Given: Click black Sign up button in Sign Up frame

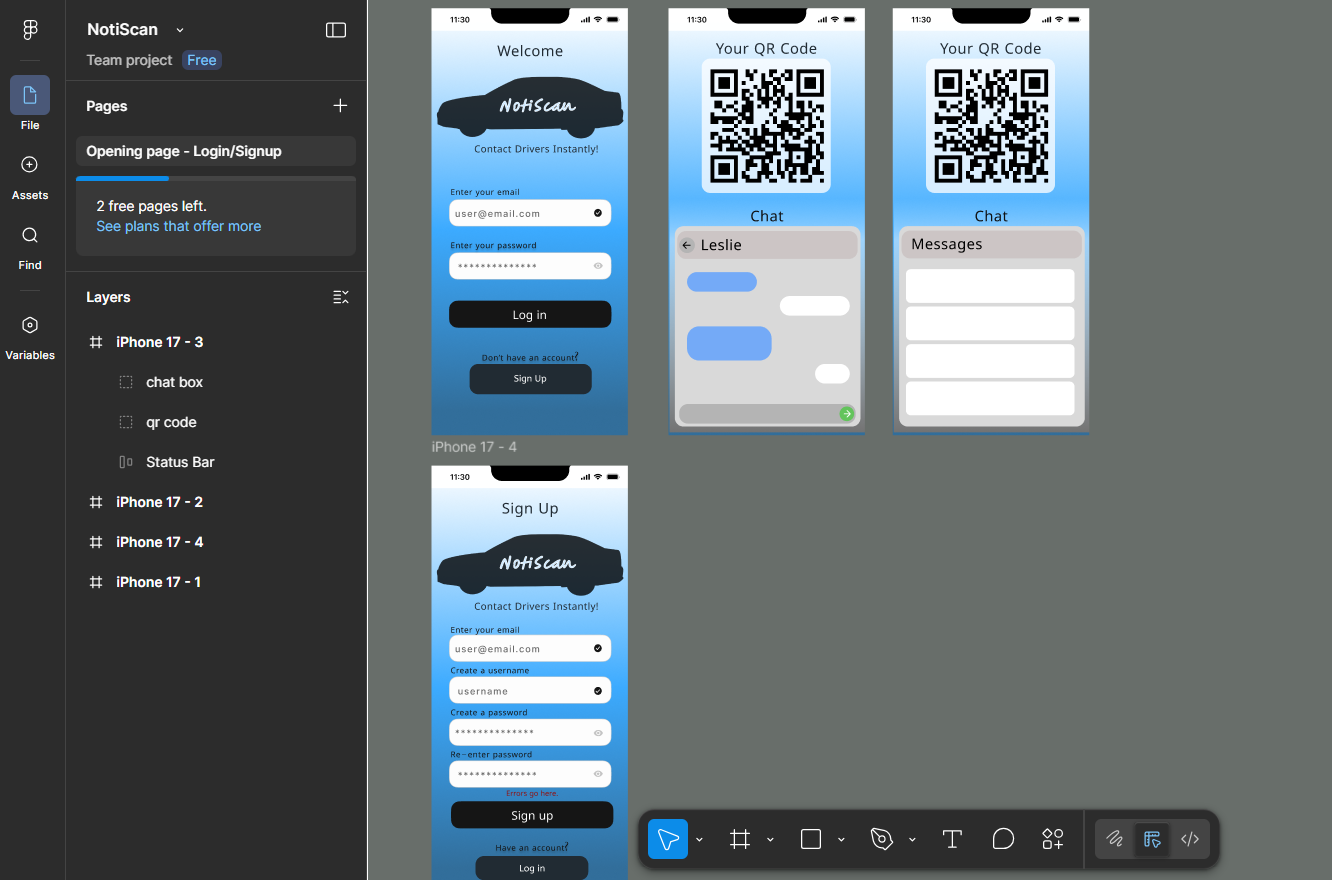Looking at the screenshot, I should [532, 815].
